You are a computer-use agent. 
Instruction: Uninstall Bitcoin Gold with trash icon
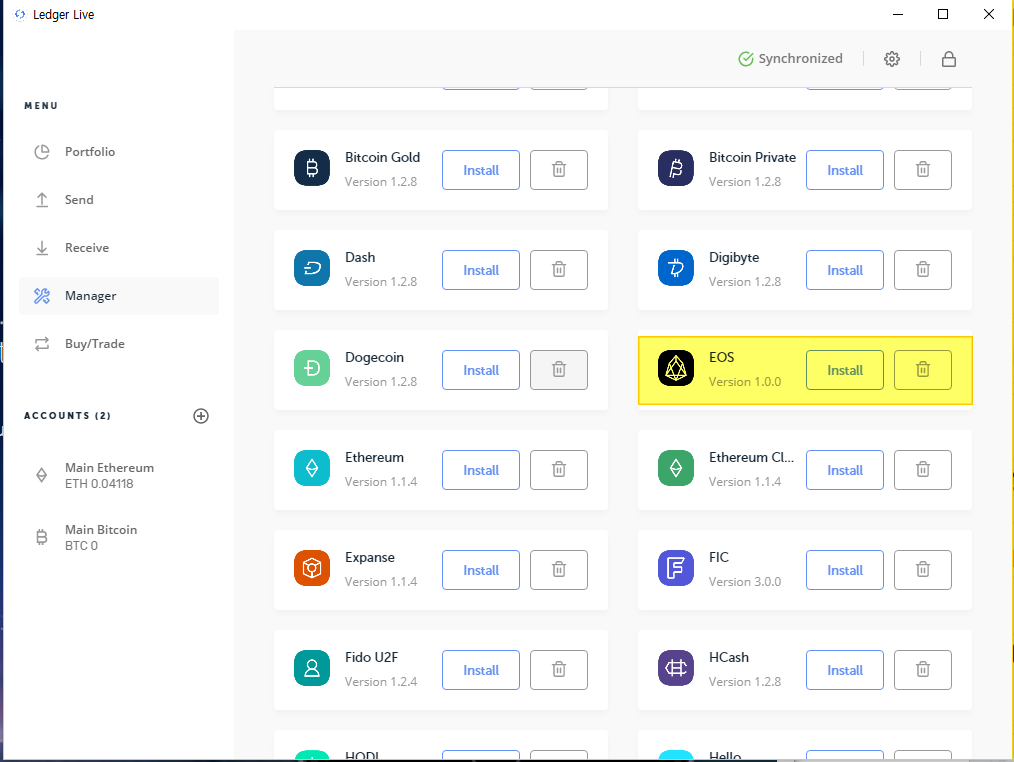tap(559, 170)
